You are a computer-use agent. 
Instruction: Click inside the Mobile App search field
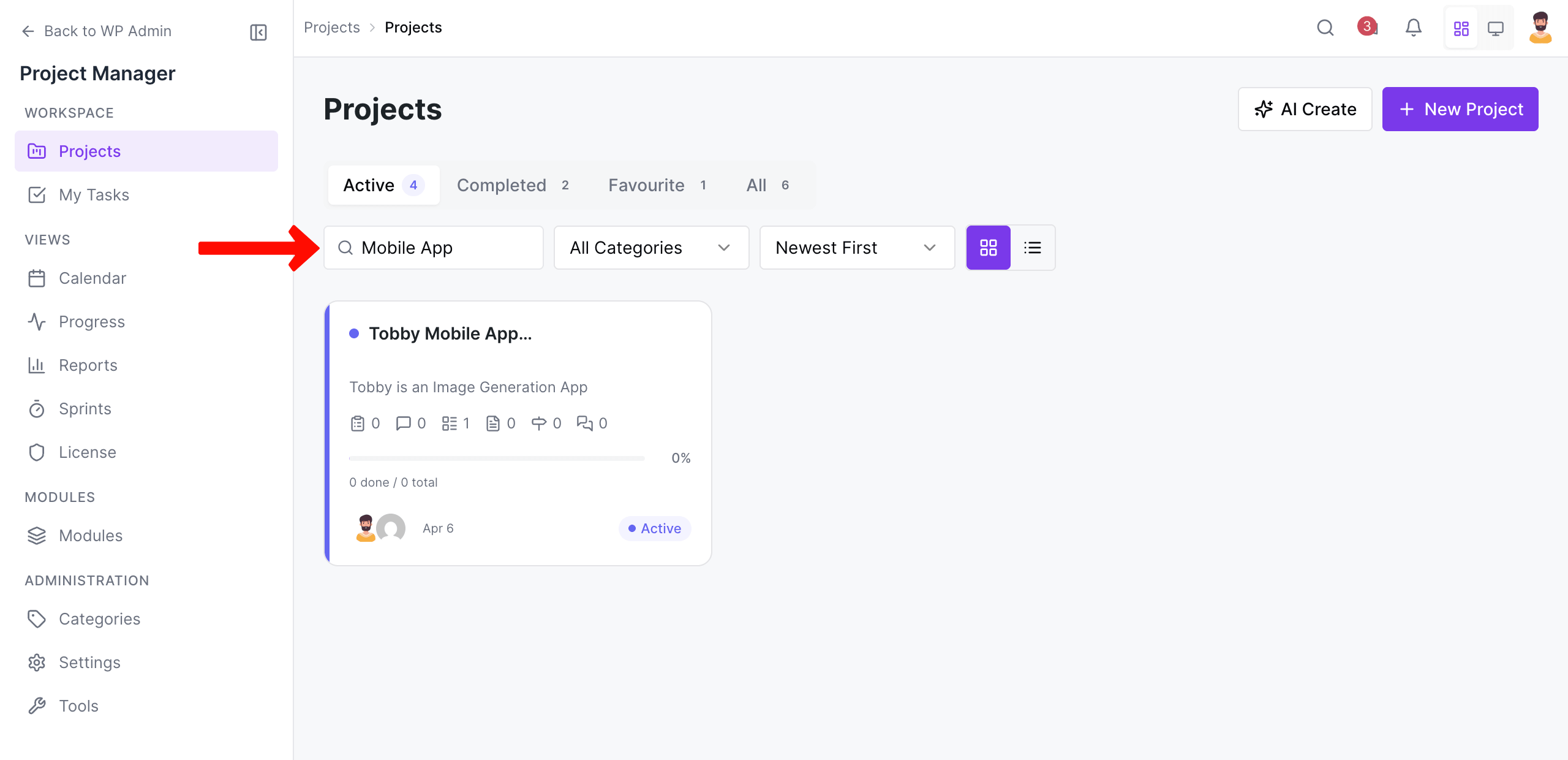tap(433, 247)
